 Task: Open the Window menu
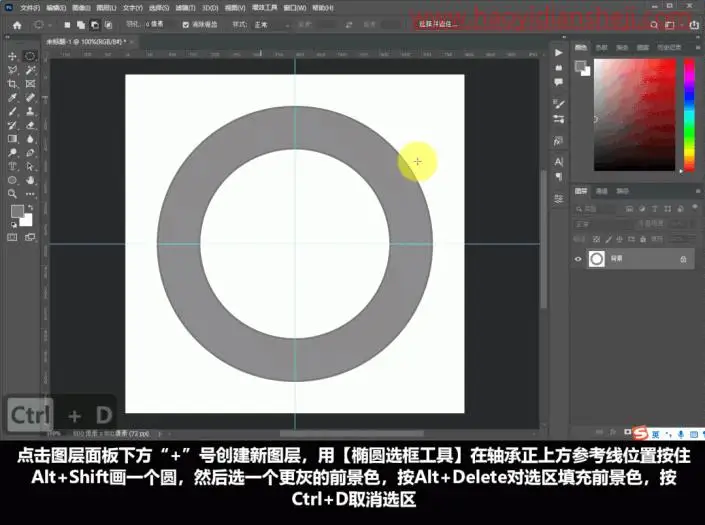(x=295, y=8)
